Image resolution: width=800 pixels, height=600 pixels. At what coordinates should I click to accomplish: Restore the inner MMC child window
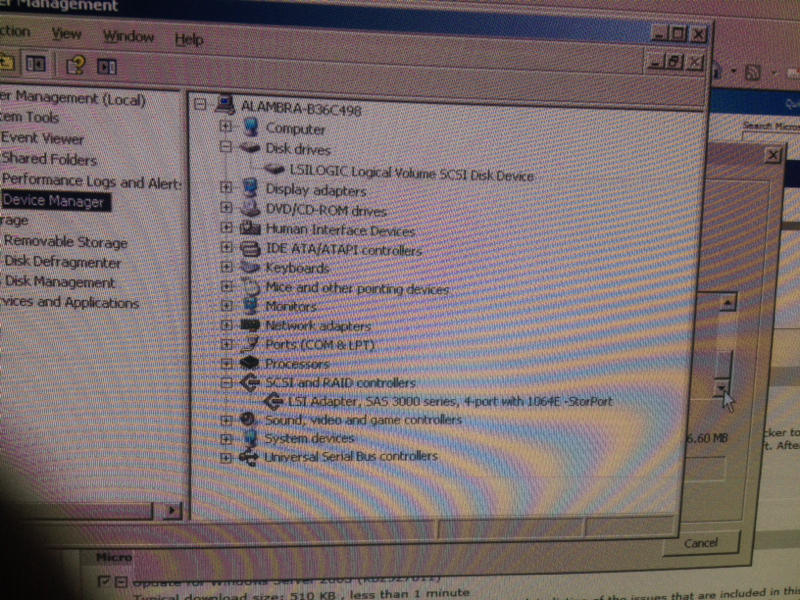(x=673, y=62)
